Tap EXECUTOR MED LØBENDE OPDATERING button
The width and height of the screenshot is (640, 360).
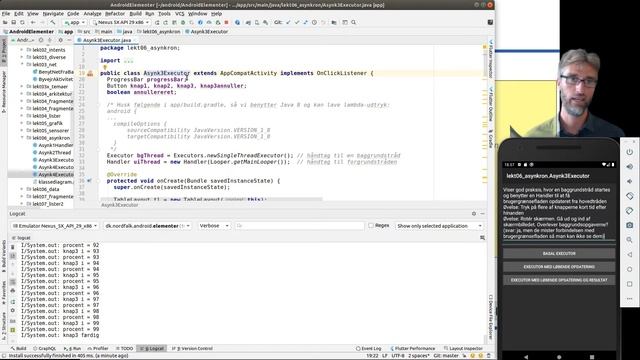coord(559,267)
